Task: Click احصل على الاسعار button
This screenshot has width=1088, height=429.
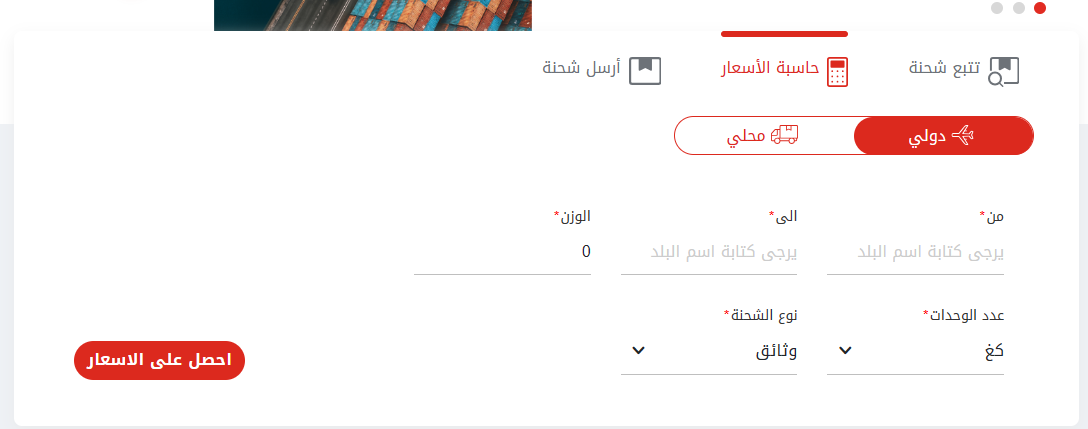Action: pos(160,360)
